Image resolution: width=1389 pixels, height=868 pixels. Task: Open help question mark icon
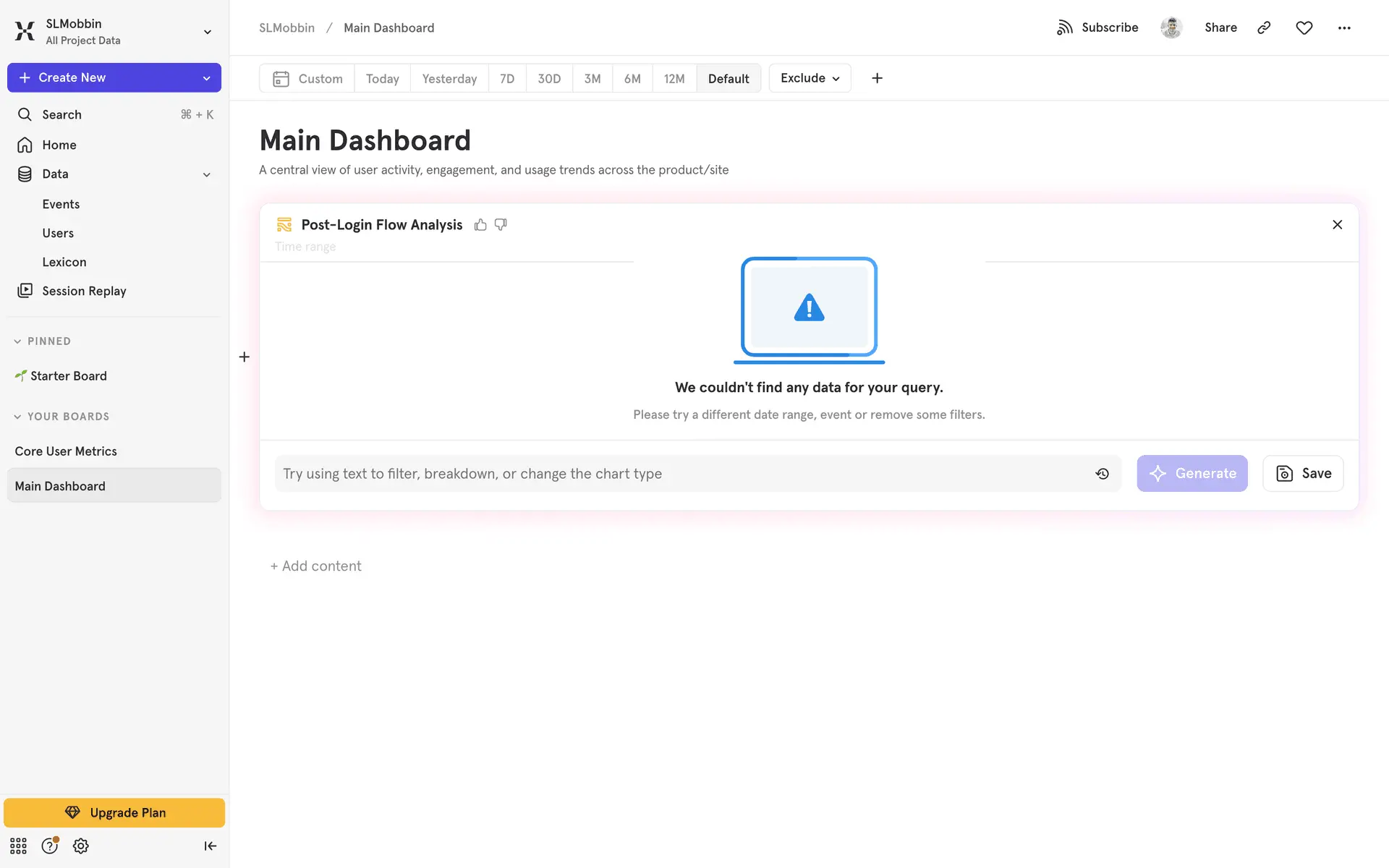pyautogui.click(x=49, y=846)
